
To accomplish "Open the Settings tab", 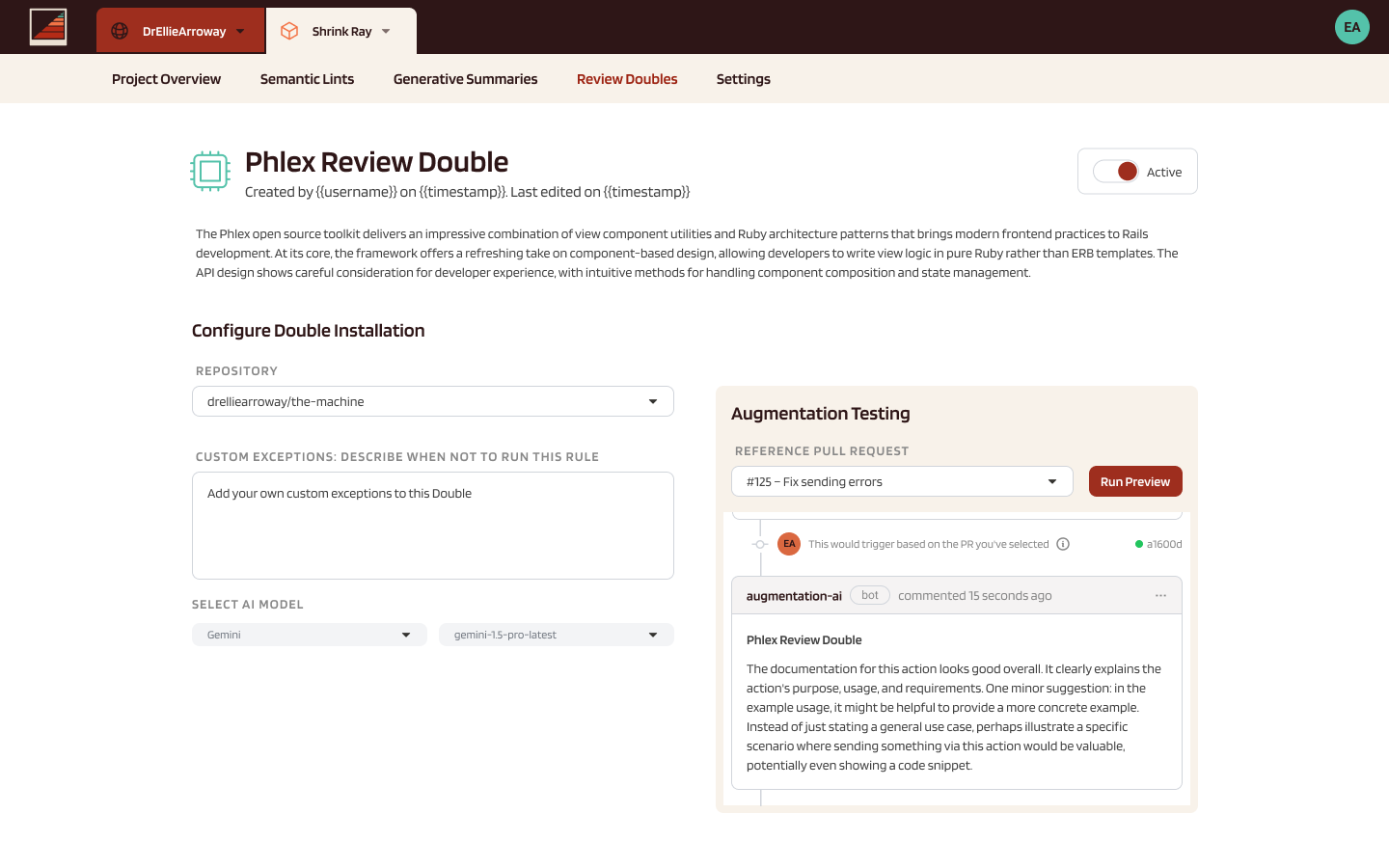I will pyautogui.click(x=744, y=79).
